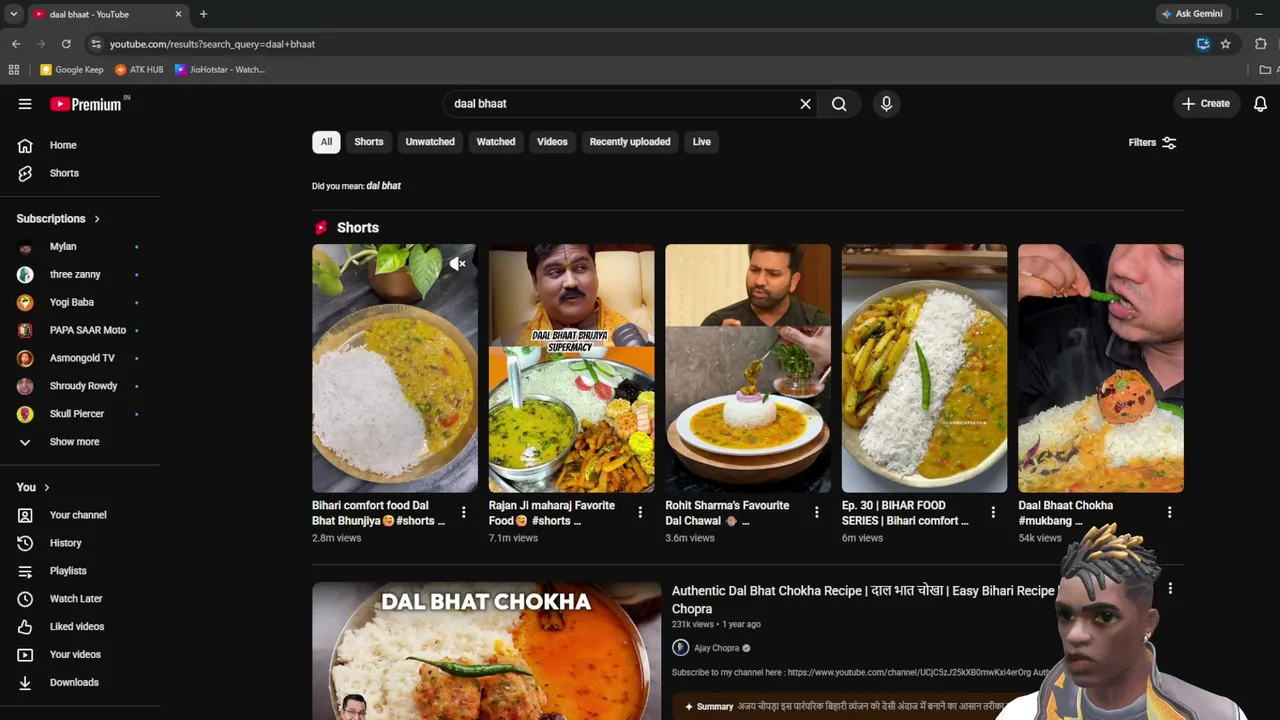The height and width of the screenshot is (720, 1280).
Task: Open more options for Daal Bhaat Chokha mukbang
Action: click(x=1169, y=512)
